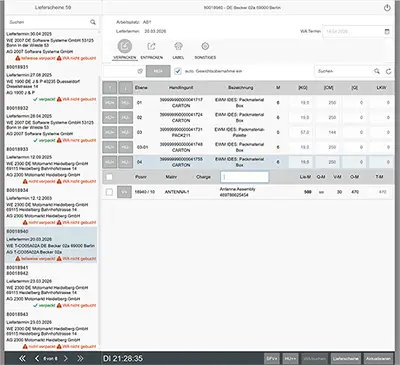Click HU- button in row 02
400x365 pixels.
[125, 117]
